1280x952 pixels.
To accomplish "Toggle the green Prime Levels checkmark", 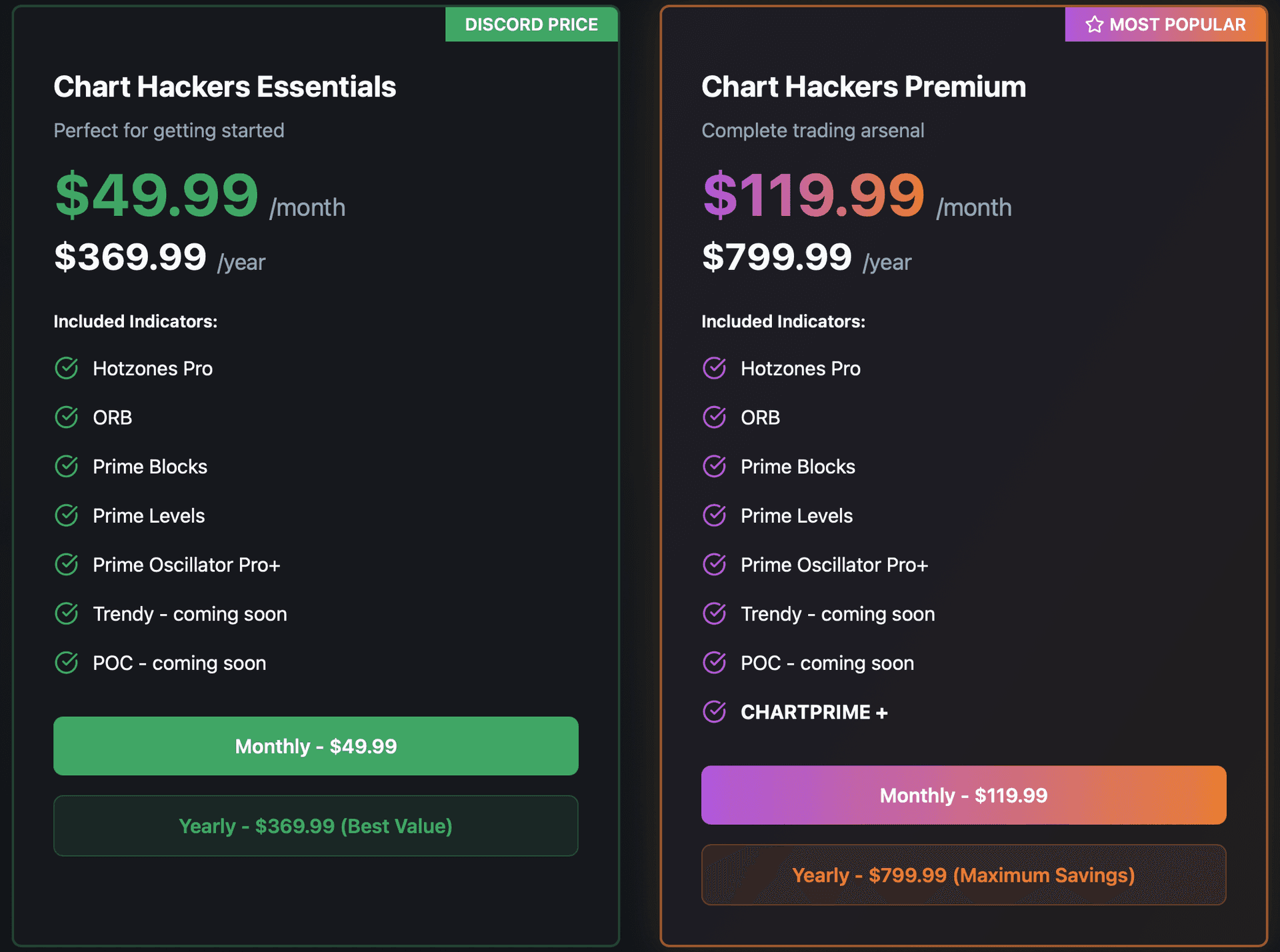I will tap(67, 515).
